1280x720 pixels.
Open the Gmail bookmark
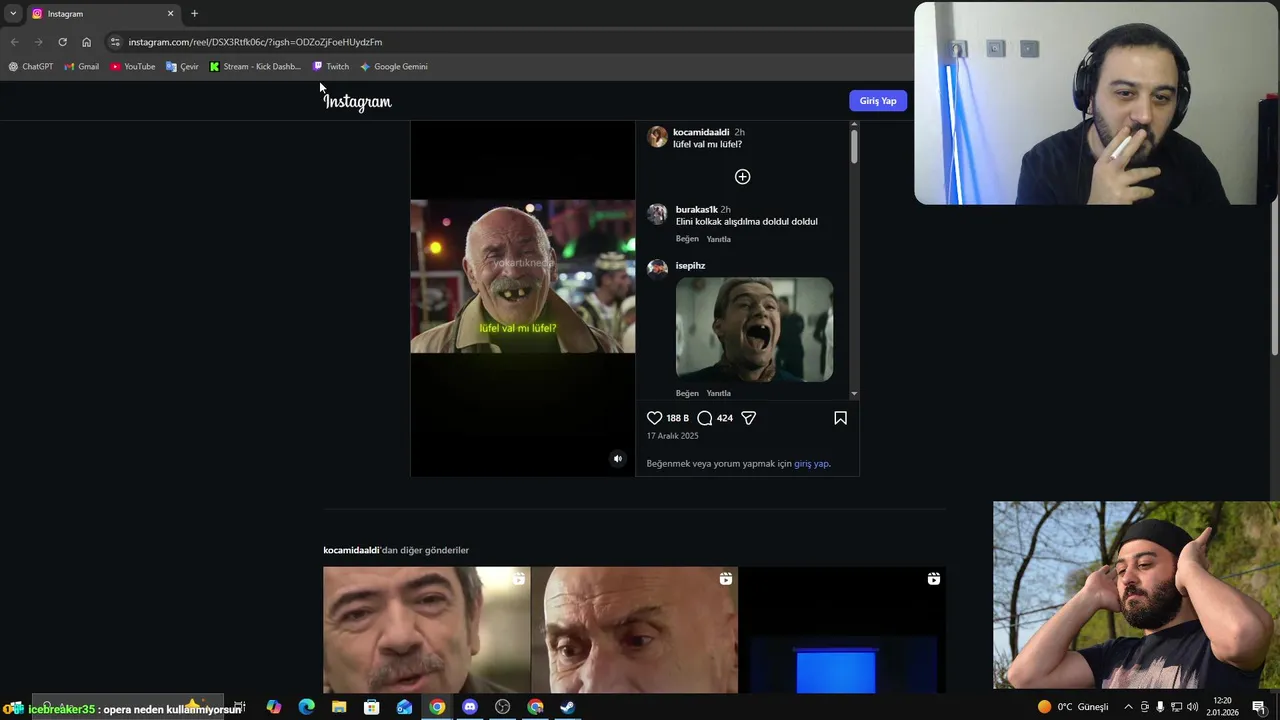click(82, 67)
